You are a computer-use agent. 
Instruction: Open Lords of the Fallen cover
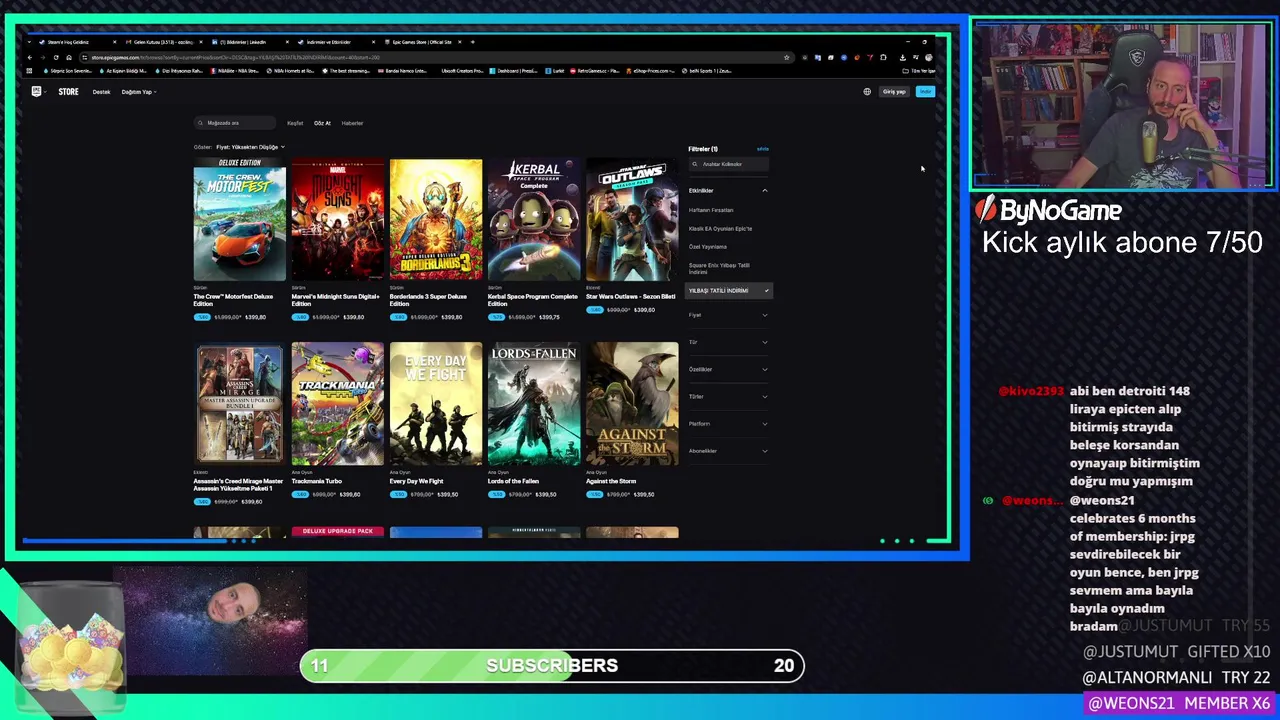pyautogui.click(x=534, y=404)
